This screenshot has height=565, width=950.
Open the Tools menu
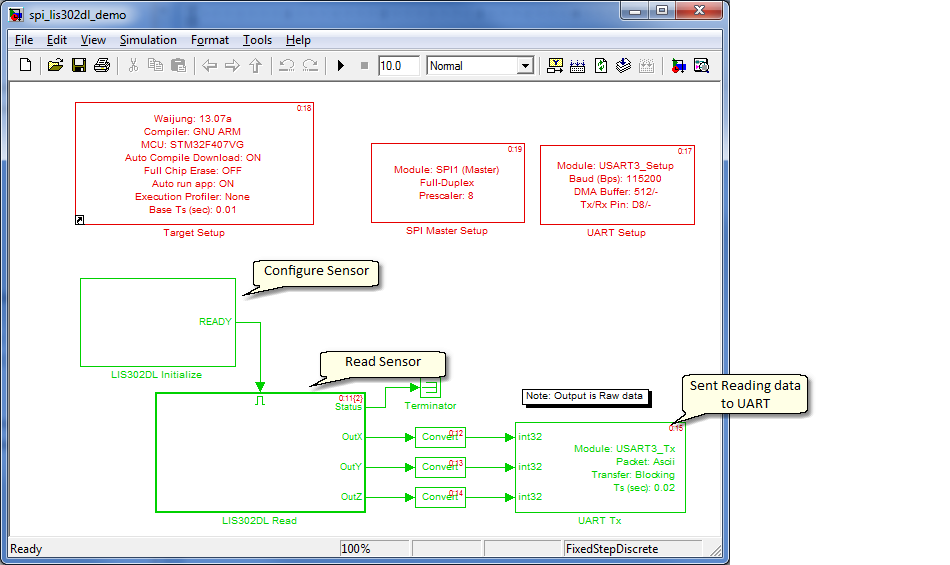click(257, 40)
